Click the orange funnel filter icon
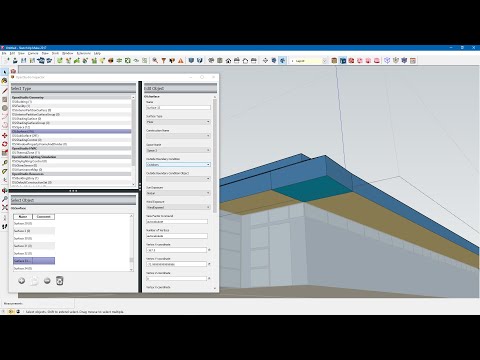Viewport: 480px width, 360px height. 164,60
